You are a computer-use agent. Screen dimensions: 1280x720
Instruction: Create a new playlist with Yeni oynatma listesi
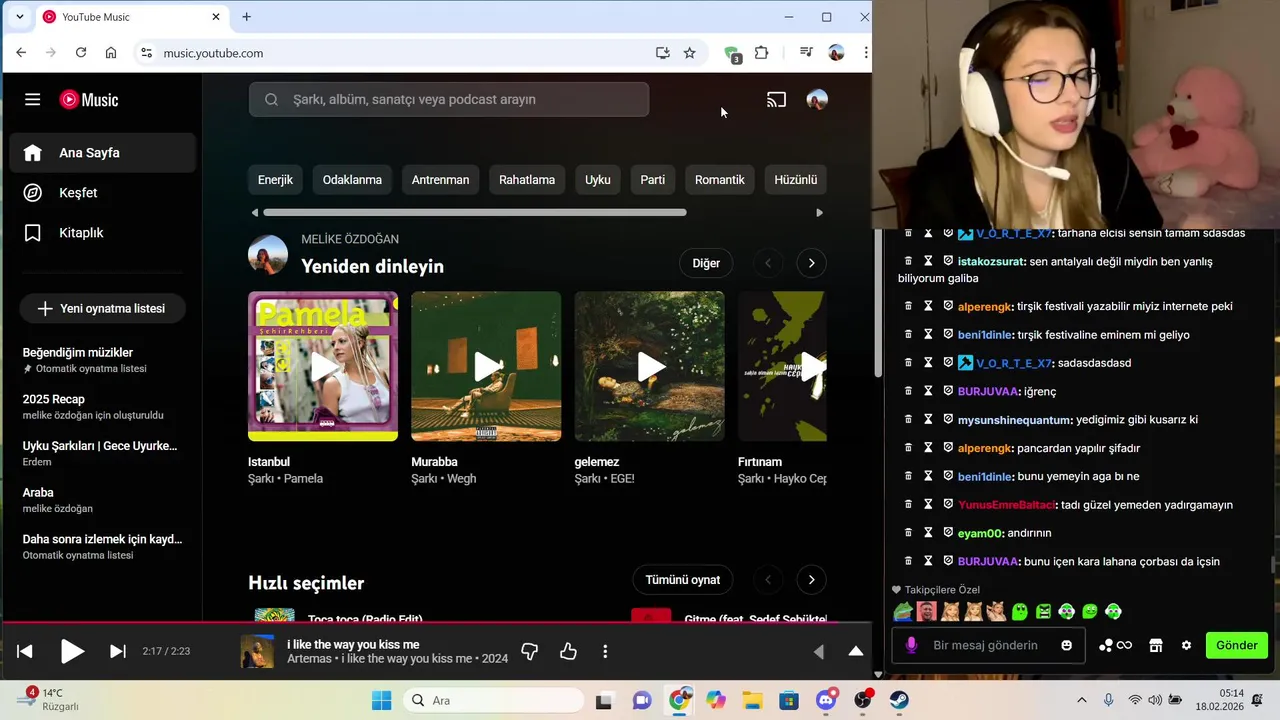click(101, 309)
